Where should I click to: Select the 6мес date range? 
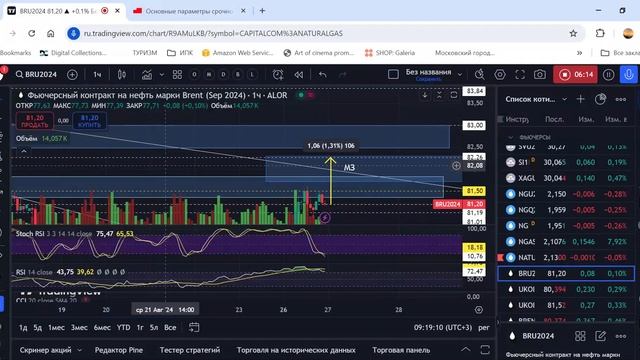pos(102,327)
